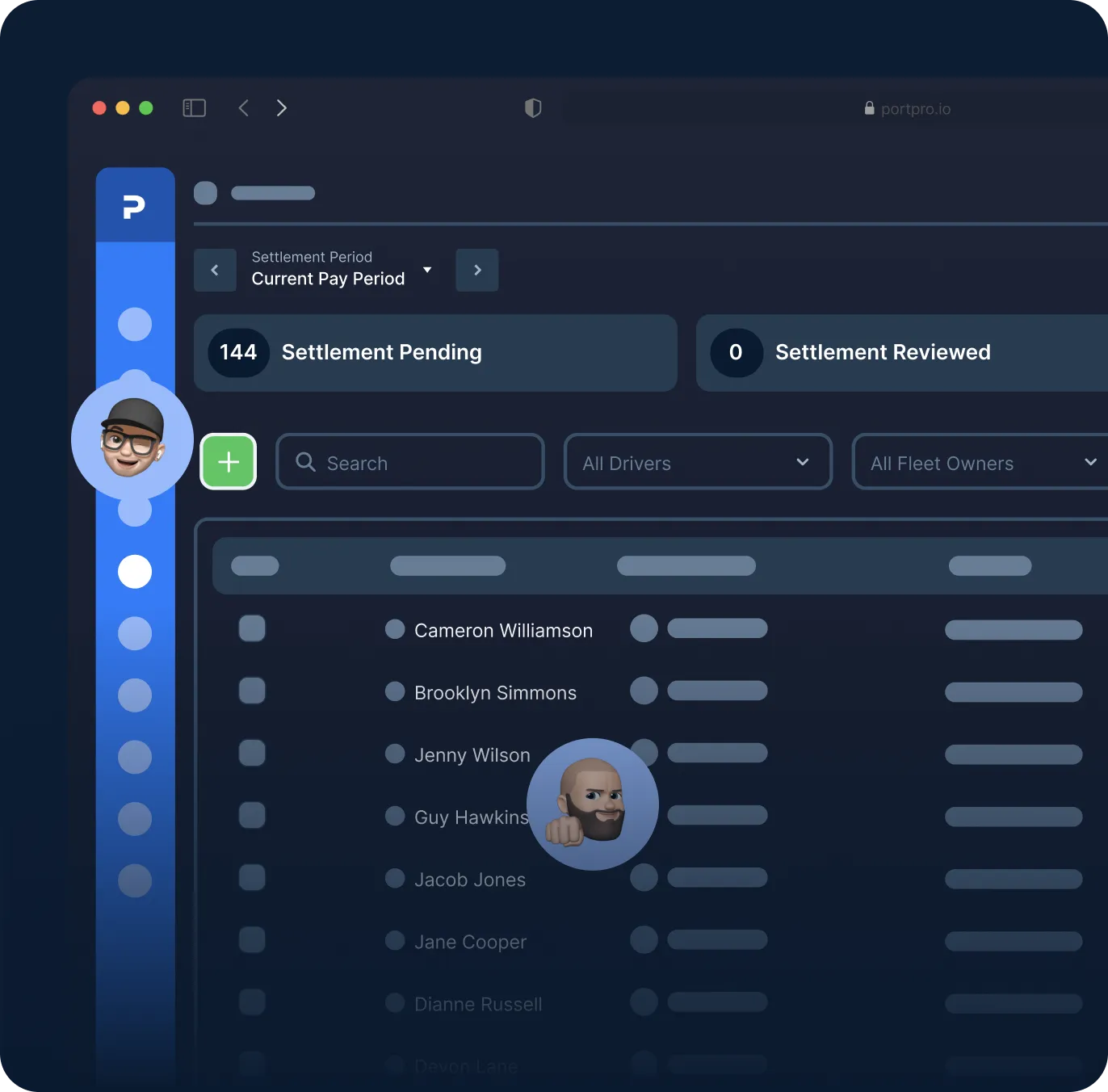Go forward with browser forward arrow

click(x=282, y=108)
